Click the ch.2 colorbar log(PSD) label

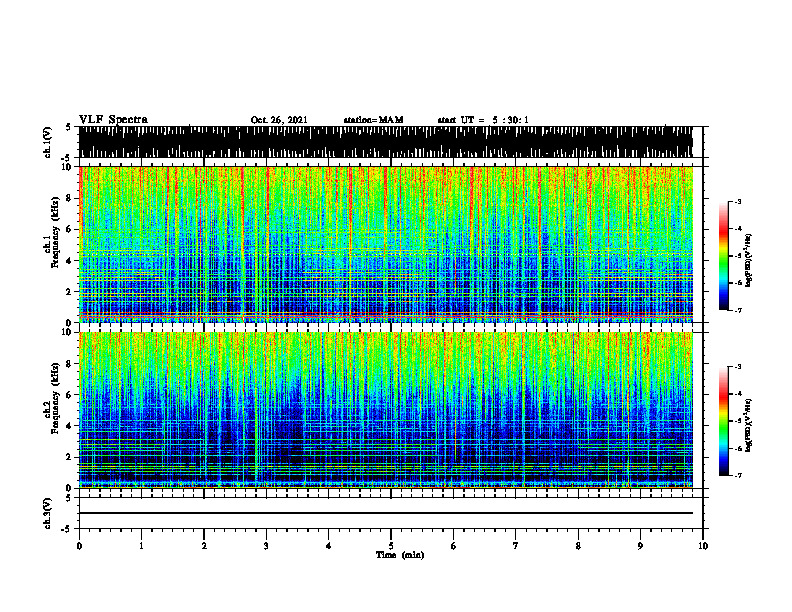click(x=749, y=425)
